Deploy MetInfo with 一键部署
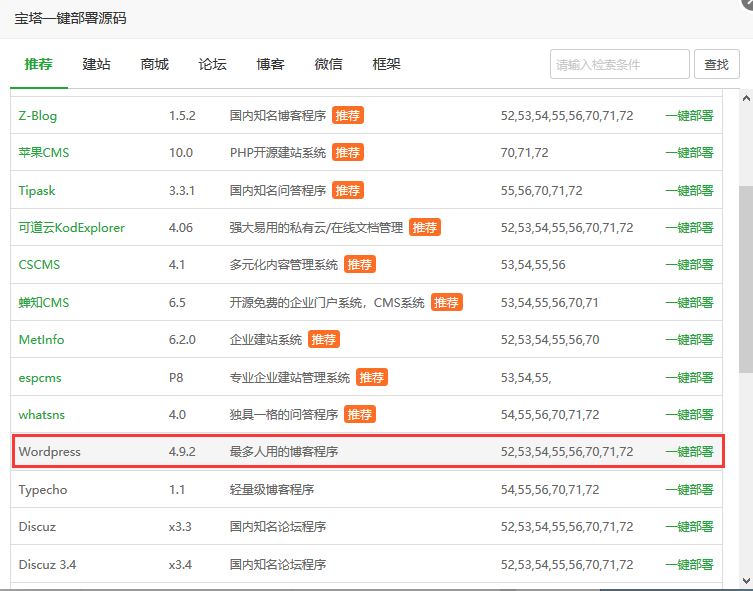Screen dimensions: 753x591 (x=689, y=339)
